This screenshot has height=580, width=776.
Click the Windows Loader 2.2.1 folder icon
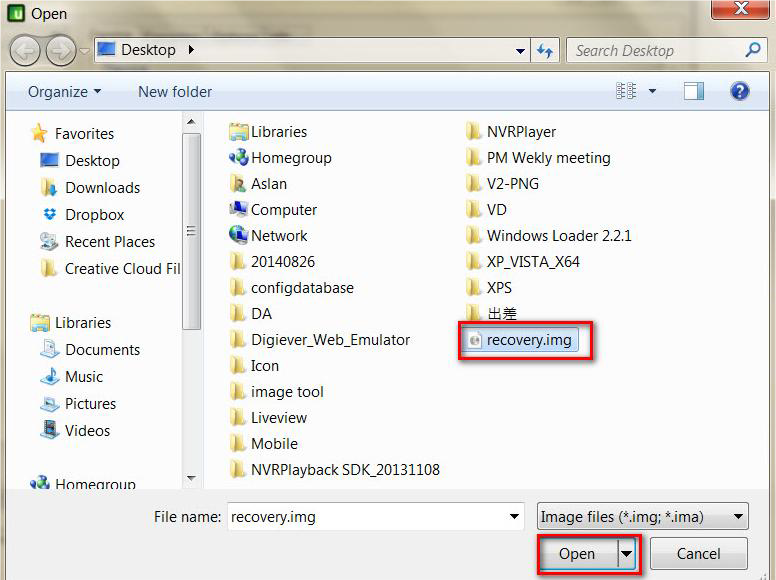pyautogui.click(x=474, y=235)
